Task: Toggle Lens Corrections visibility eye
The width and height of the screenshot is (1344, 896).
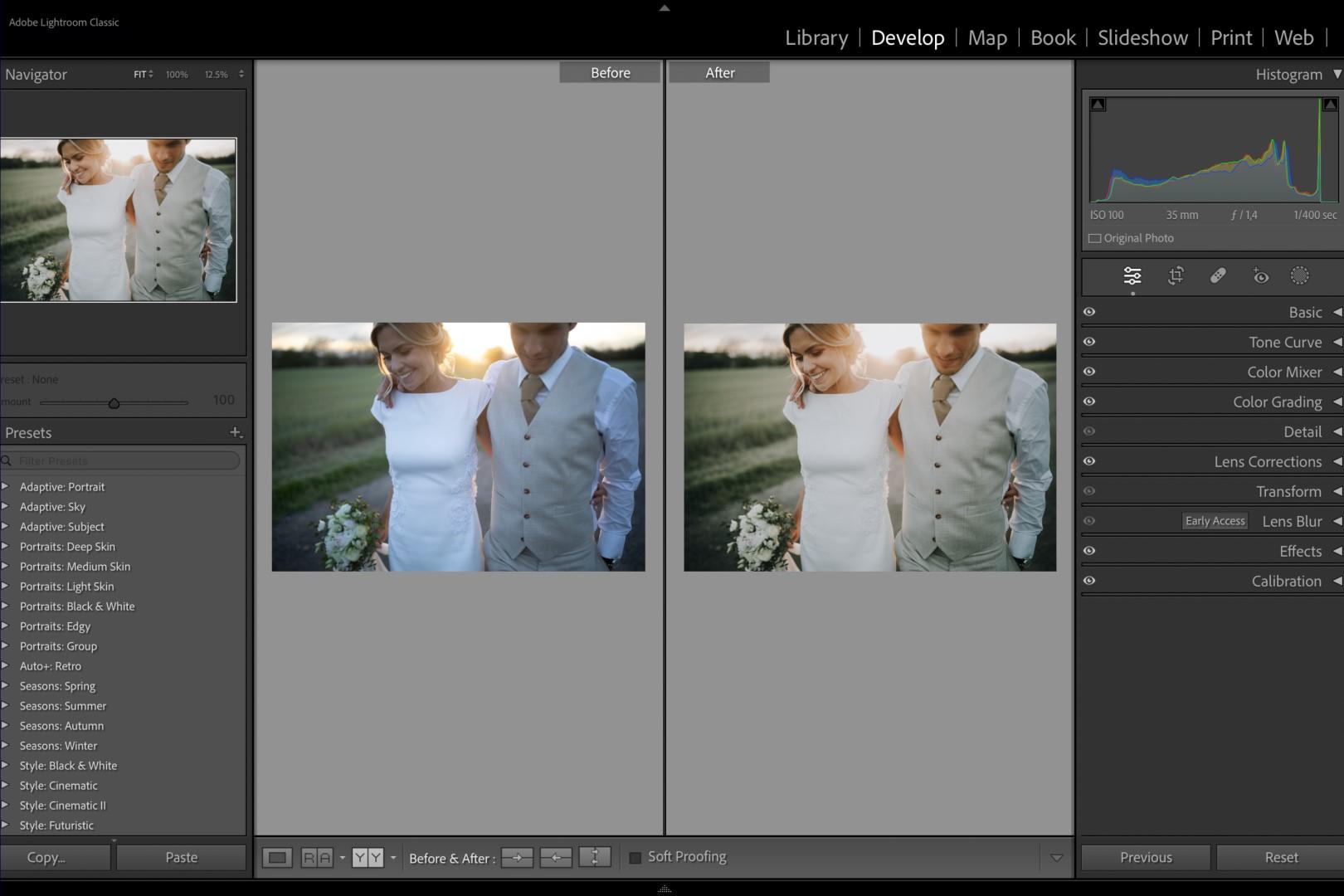Action: pyautogui.click(x=1089, y=461)
